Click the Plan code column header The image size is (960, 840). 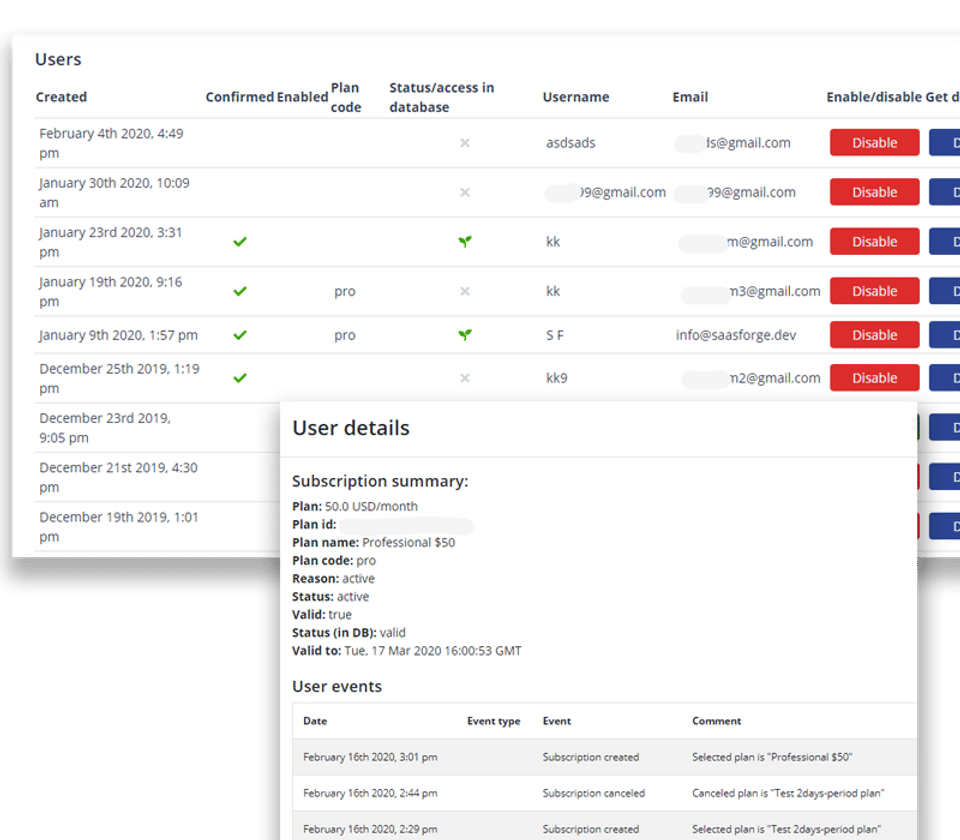coord(346,97)
